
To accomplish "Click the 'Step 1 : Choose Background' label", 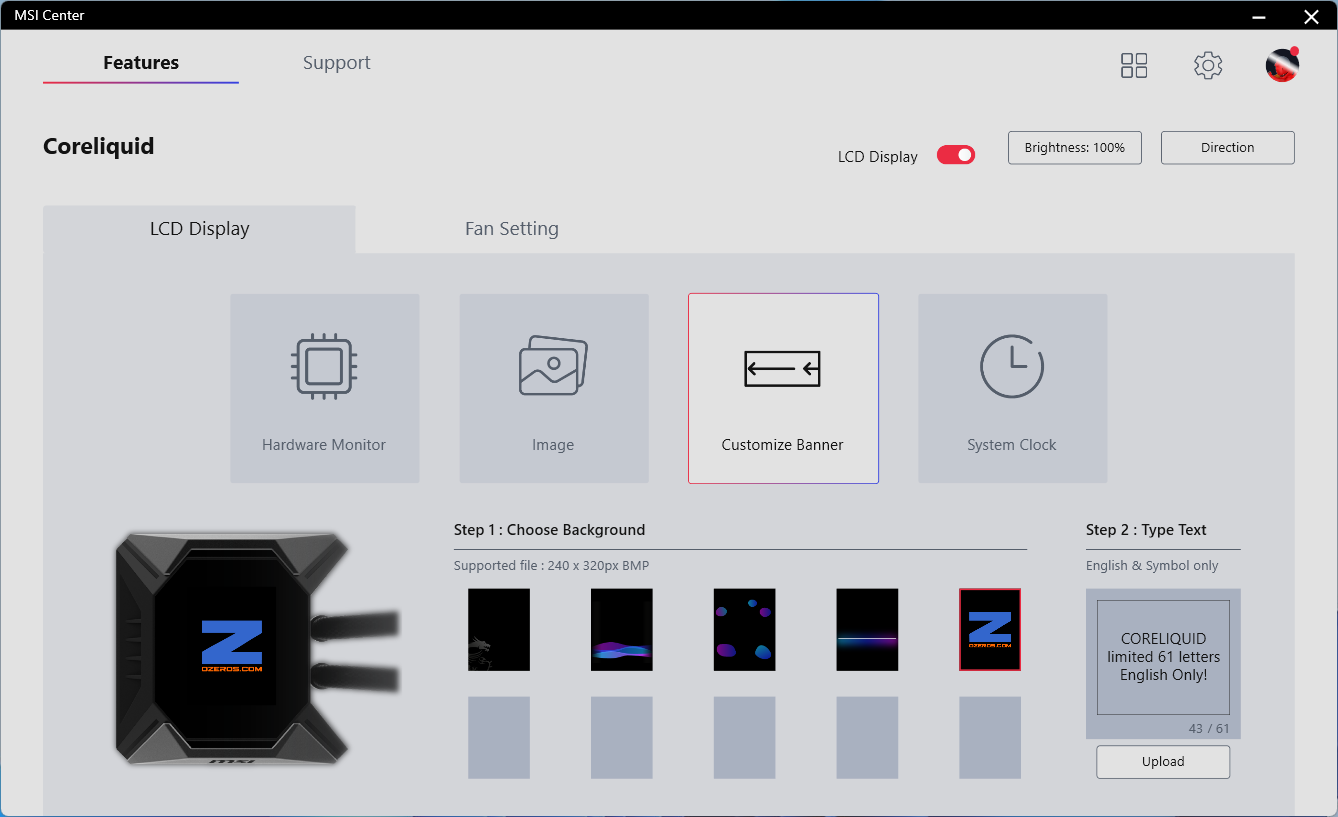I will point(549,530).
